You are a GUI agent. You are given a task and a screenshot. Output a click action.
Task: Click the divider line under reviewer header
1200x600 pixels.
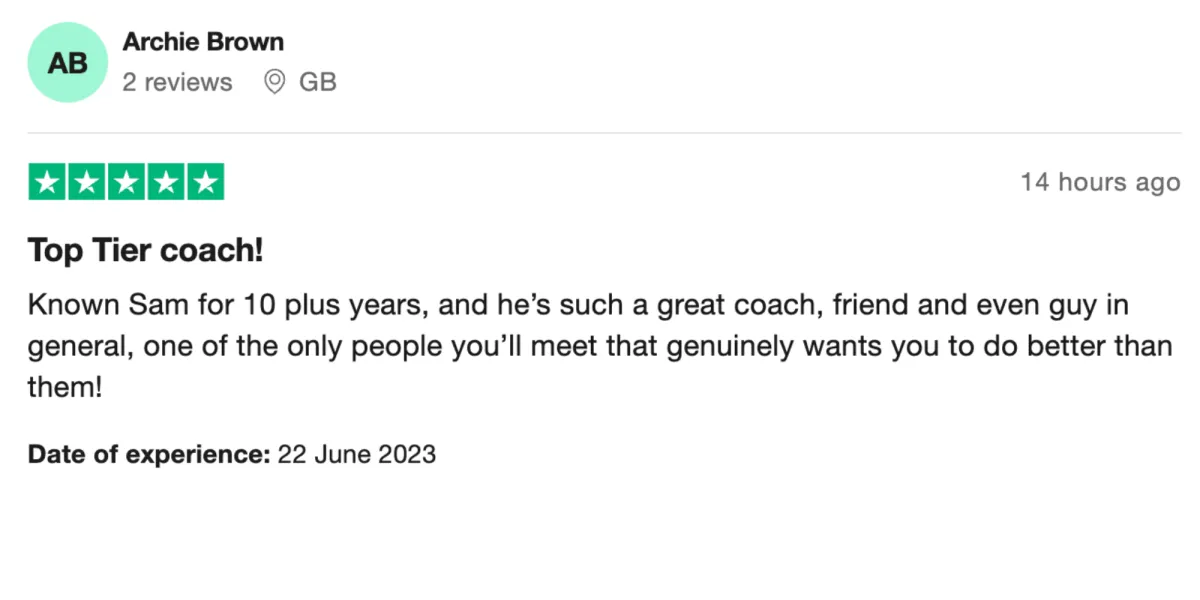coord(604,133)
